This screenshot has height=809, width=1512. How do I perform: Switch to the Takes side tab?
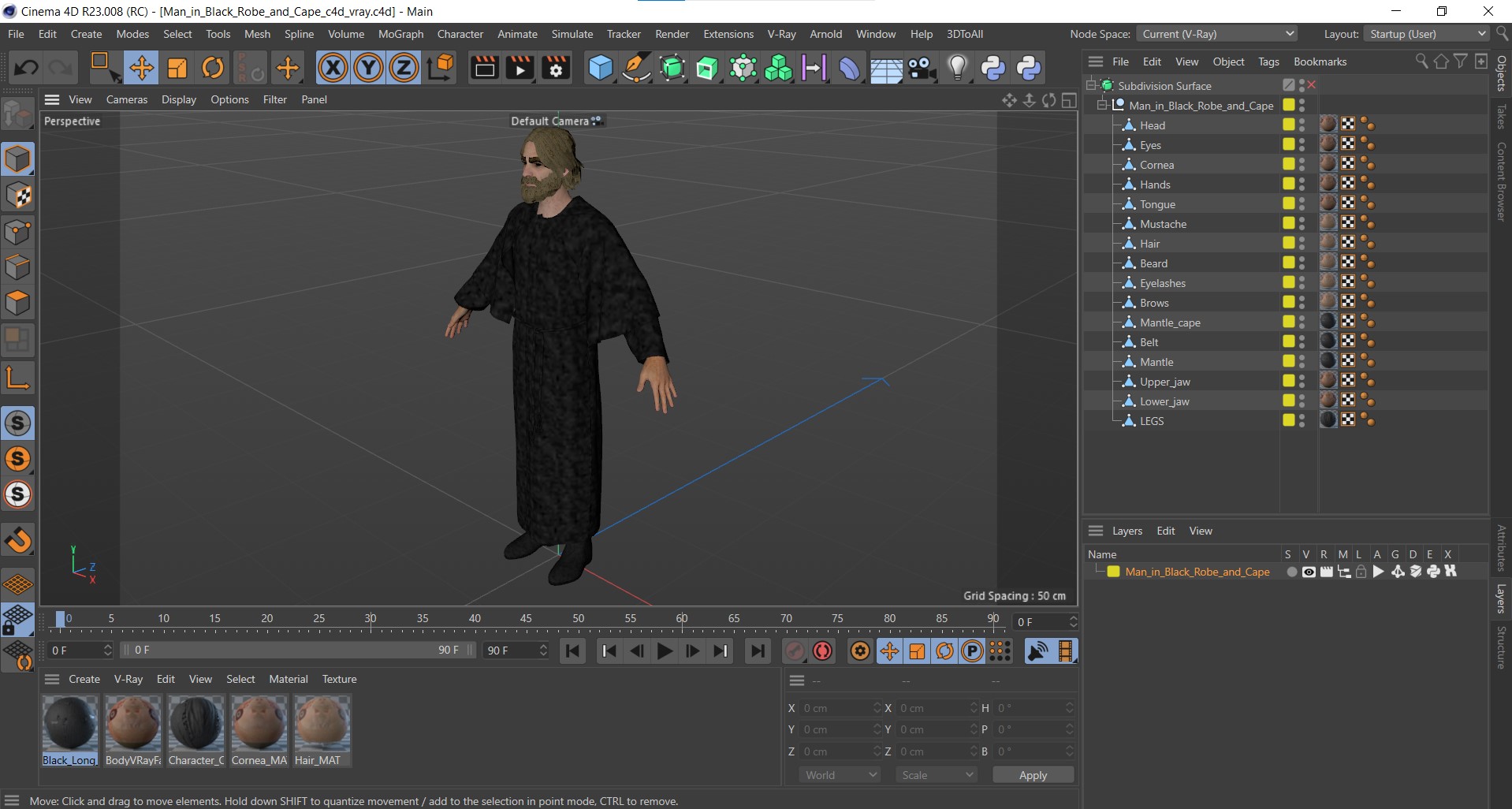click(1500, 117)
